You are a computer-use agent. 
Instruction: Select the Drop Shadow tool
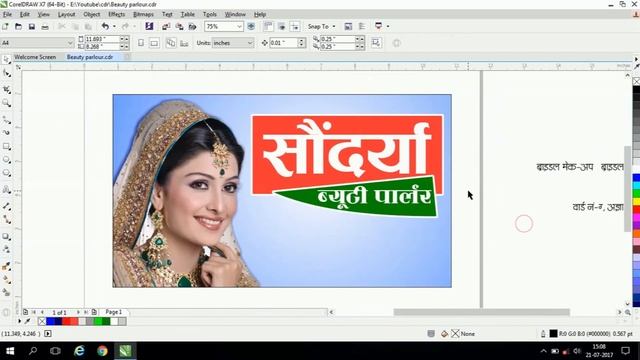point(7,236)
